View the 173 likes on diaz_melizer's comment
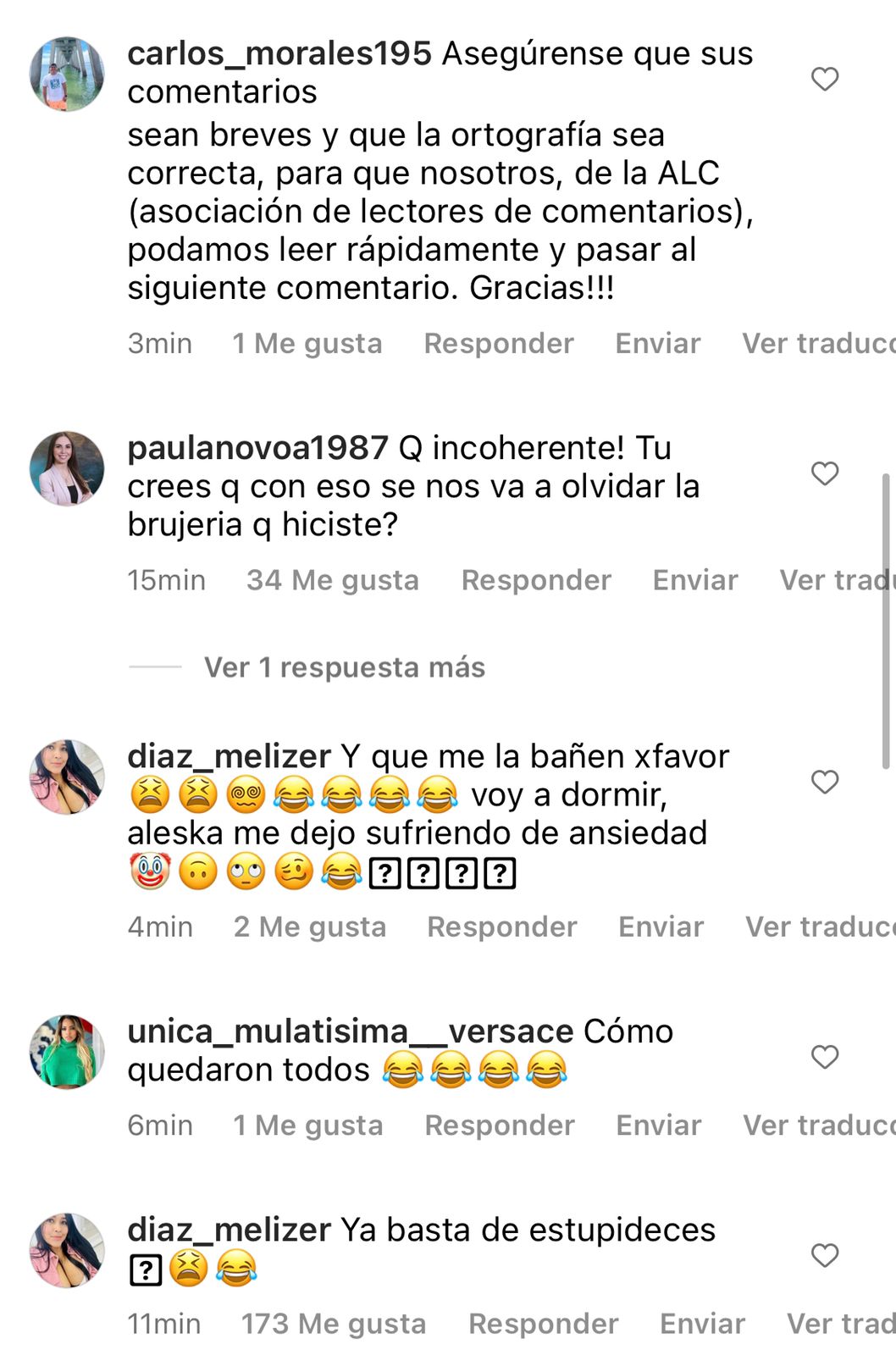896x1355 pixels. (x=334, y=1324)
